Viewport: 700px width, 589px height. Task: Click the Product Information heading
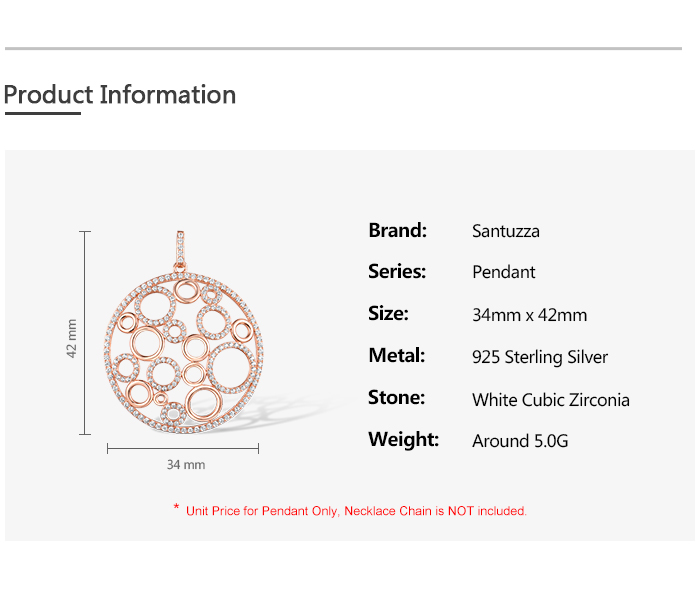tap(120, 95)
